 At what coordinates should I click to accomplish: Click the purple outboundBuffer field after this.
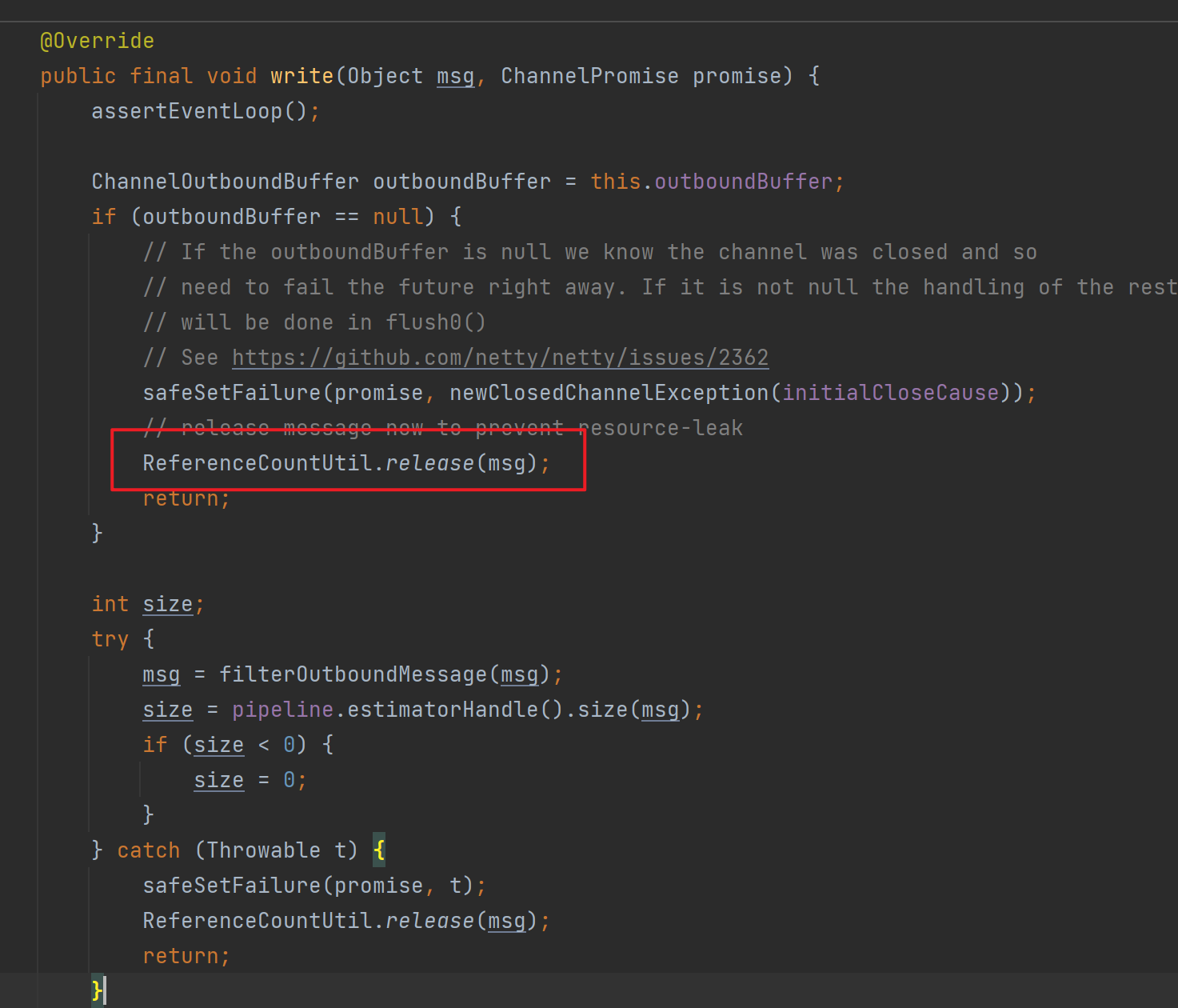coord(743,182)
